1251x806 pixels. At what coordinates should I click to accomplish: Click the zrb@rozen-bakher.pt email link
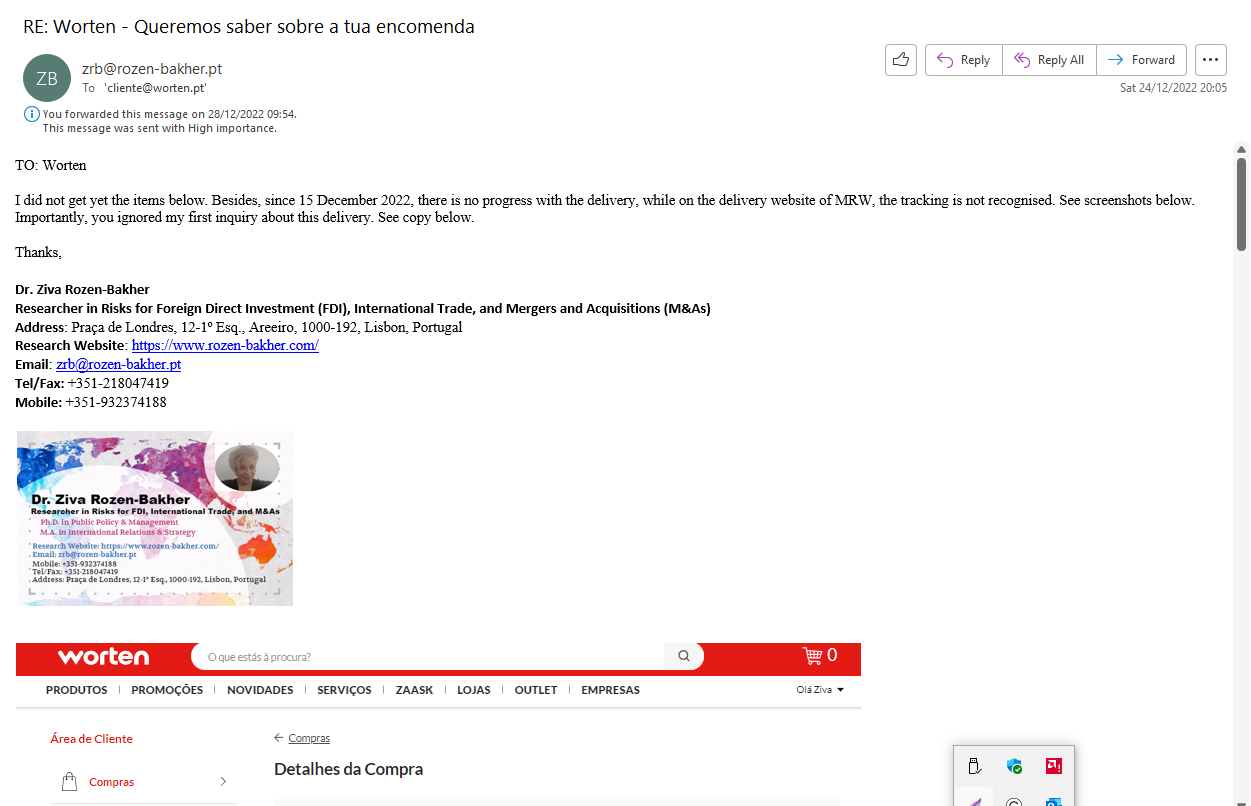[118, 364]
